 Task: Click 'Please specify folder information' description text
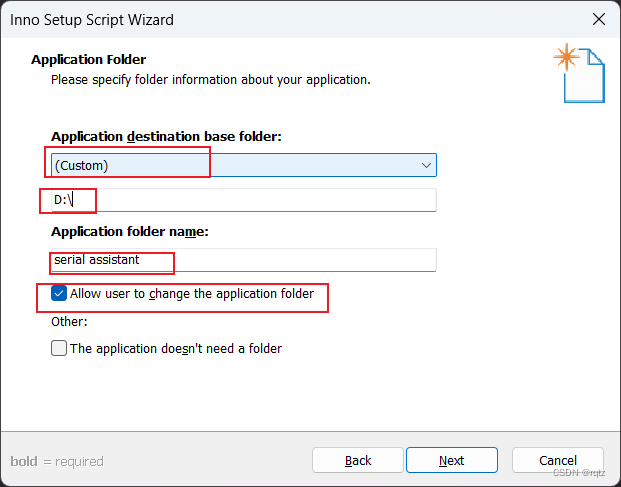pos(211,80)
